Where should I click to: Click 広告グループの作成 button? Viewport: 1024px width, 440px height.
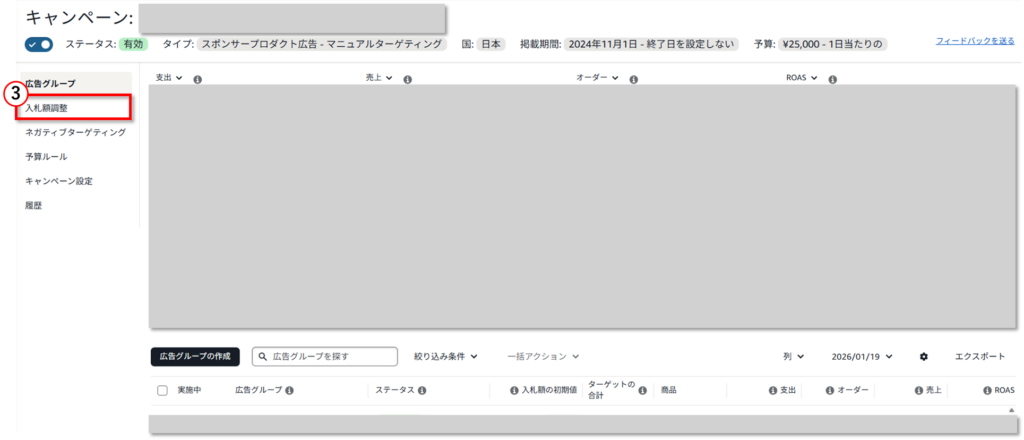pos(195,356)
